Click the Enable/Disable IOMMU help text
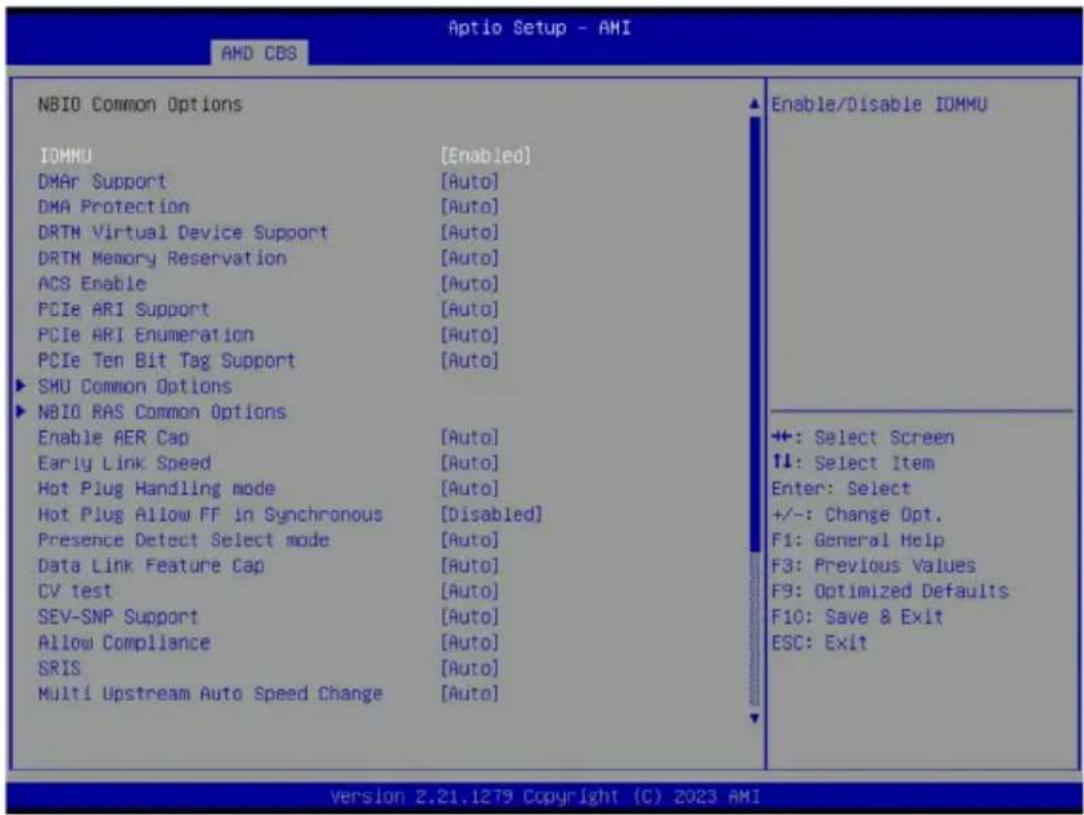1084x815 pixels. tap(879, 104)
